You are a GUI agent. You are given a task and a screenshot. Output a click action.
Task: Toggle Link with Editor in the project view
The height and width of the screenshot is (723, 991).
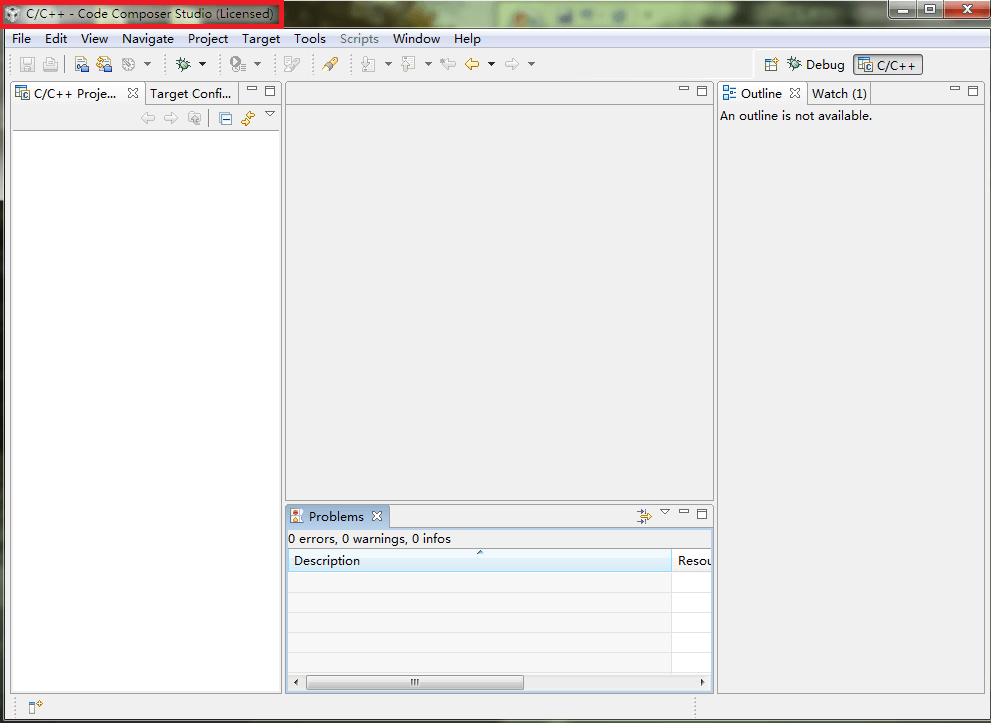(x=248, y=119)
